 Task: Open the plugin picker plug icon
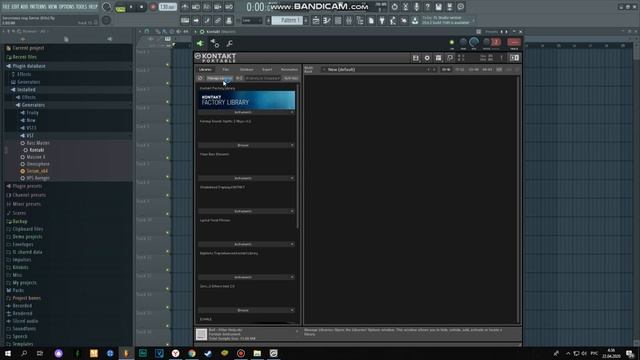382,20
